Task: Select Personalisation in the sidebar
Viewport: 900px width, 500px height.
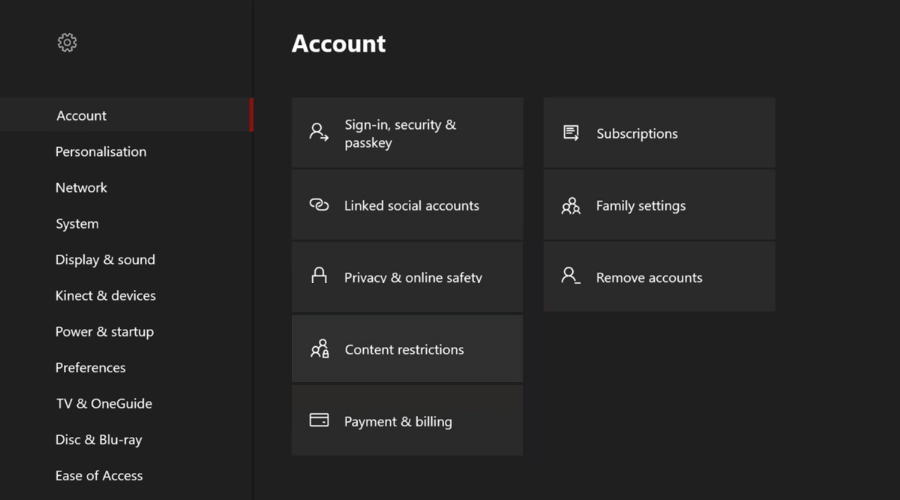Action: [x=101, y=152]
